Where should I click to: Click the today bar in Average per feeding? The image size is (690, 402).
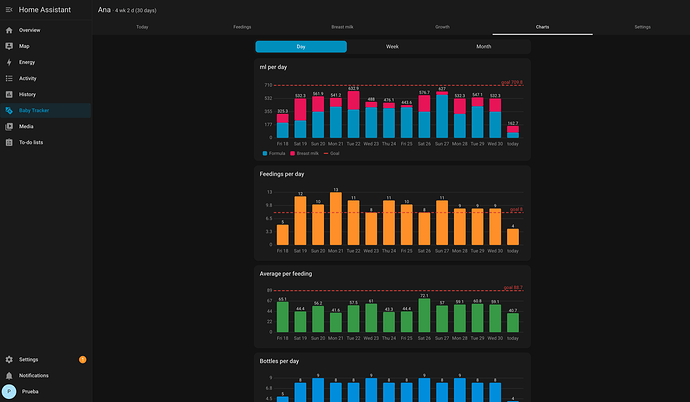pos(513,322)
